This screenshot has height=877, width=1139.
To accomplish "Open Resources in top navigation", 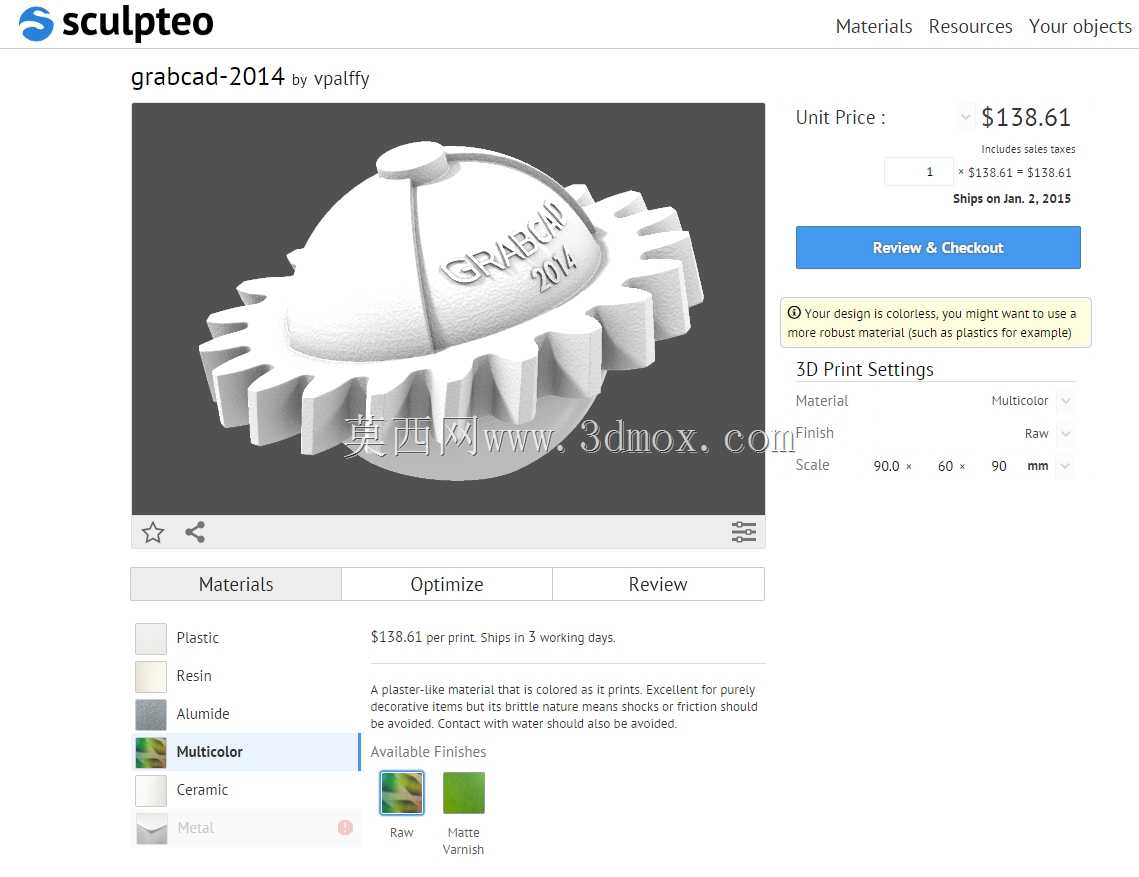I will click(x=970, y=26).
